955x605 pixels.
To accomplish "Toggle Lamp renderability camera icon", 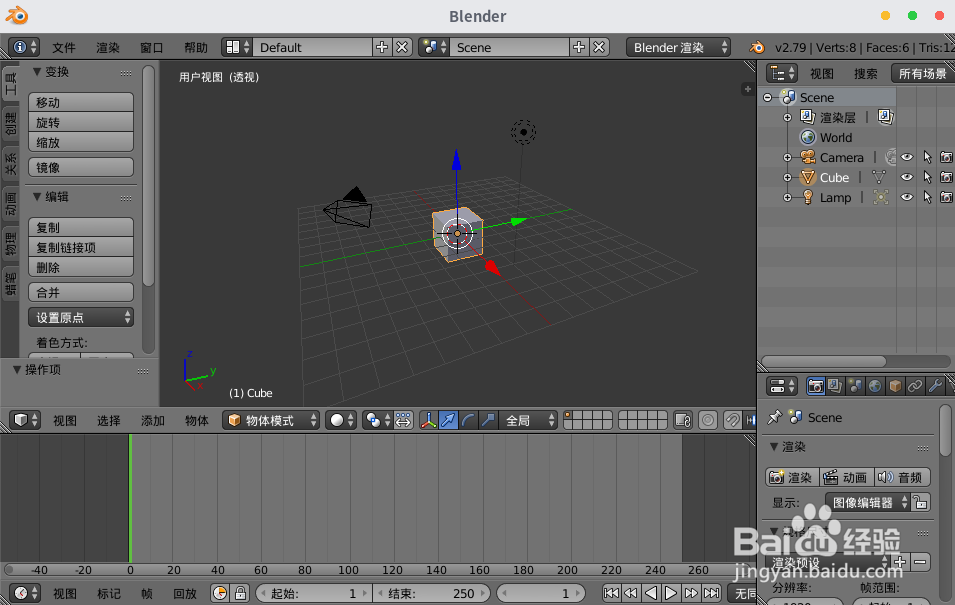I will [x=946, y=197].
